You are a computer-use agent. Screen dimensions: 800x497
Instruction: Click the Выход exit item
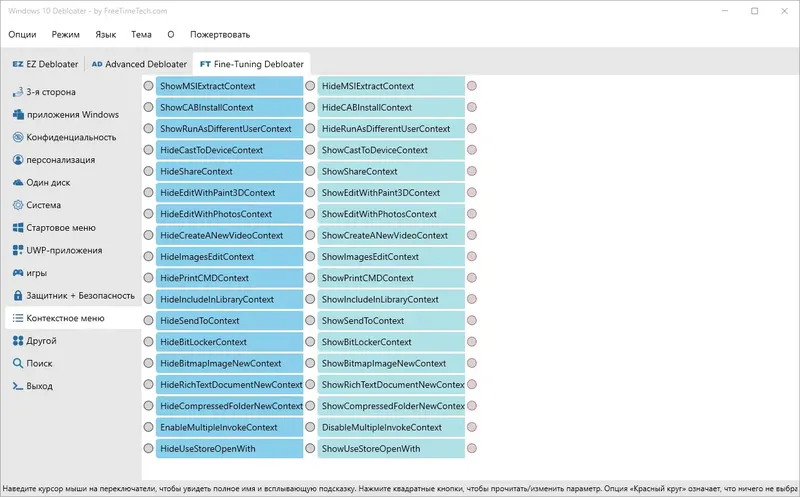coord(40,386)
